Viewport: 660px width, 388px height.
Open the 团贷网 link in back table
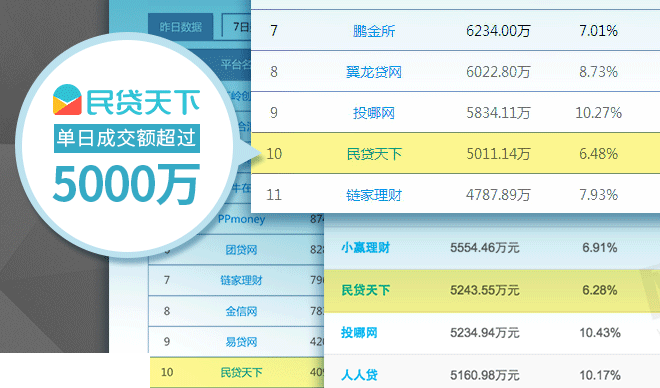tap(241, 250)
